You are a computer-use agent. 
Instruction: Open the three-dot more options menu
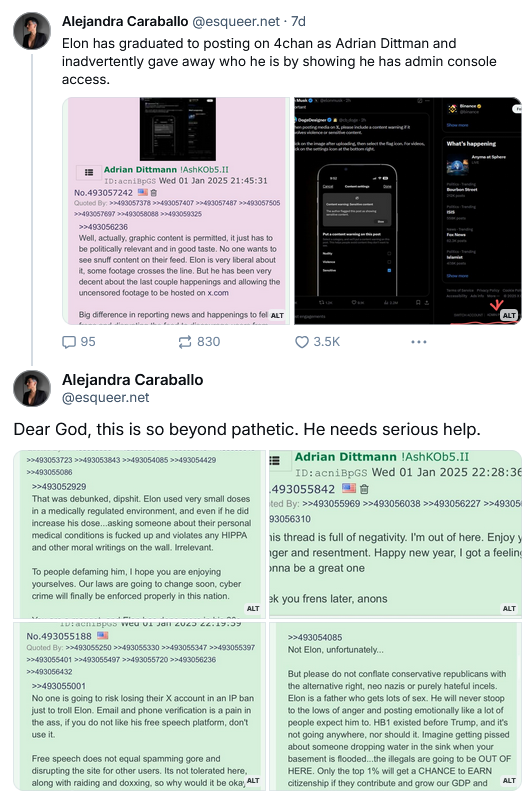tap(419, 342)
